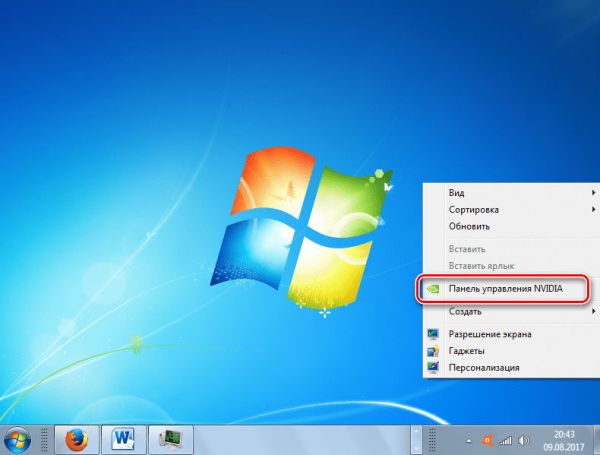The height and width of the screenshot is (455, 600).
Task: Expand the Создать submenu
Action: click(x=511, y=311)
